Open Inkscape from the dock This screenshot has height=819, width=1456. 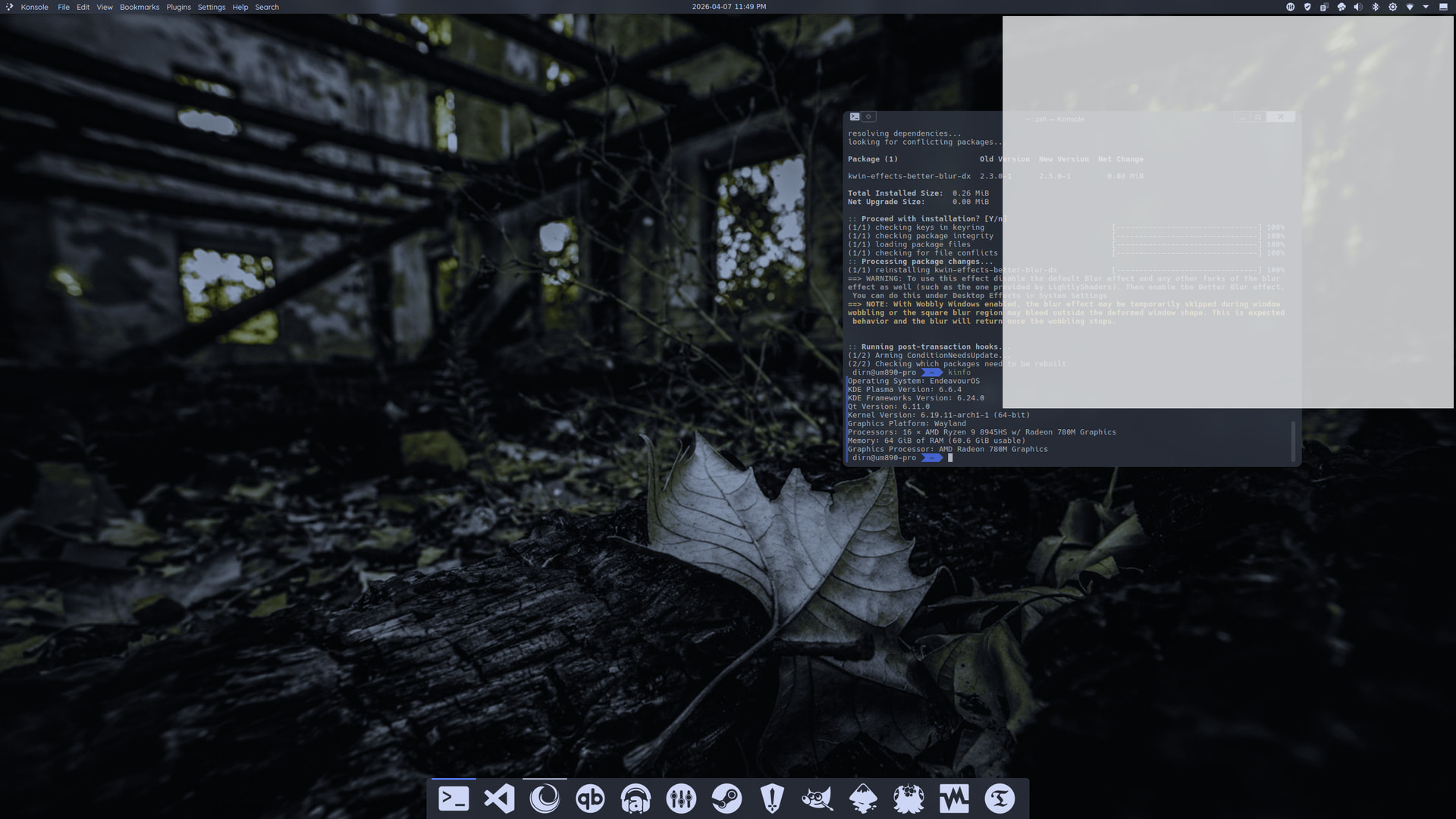pos(863,799)
